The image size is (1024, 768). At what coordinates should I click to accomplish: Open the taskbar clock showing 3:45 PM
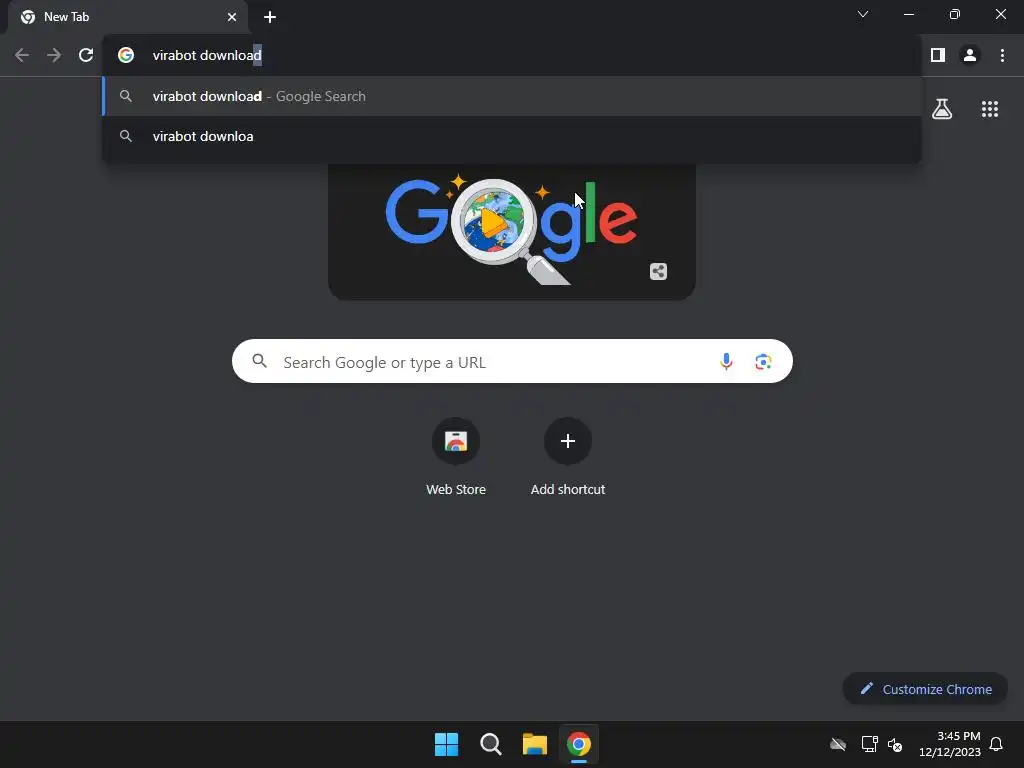950,744
